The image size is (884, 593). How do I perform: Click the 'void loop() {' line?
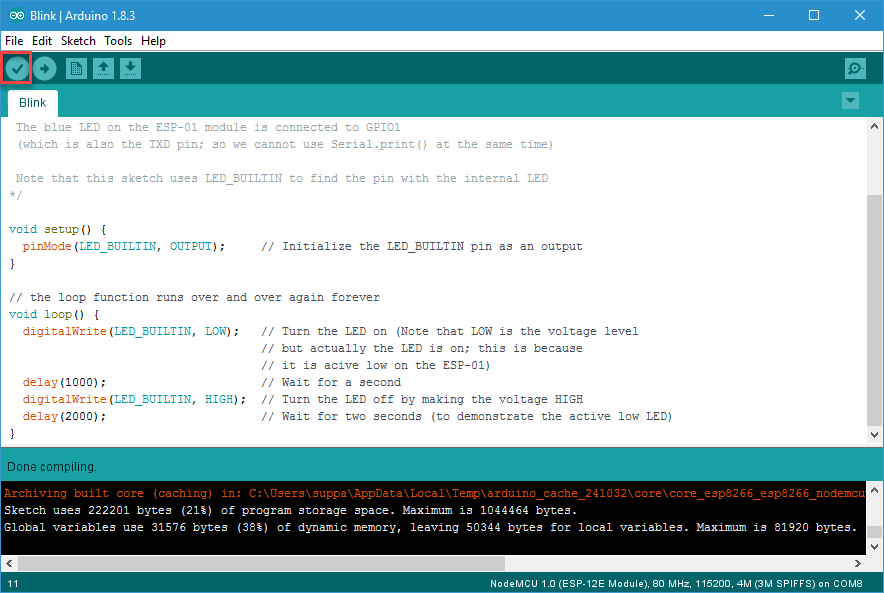tap(54, 314)
